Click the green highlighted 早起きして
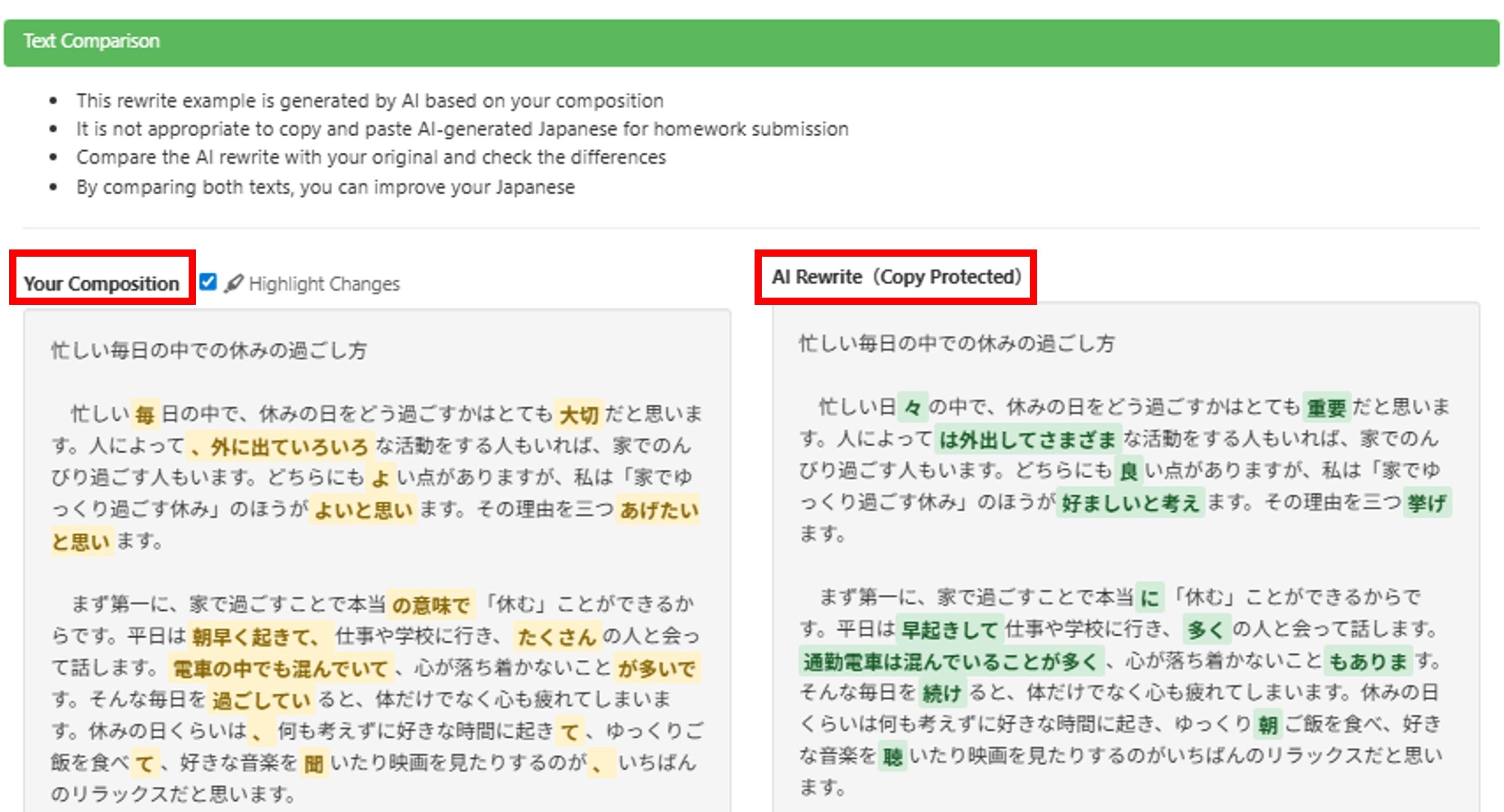Screen dimensions: 1504x812 click(x=949, y=630)
